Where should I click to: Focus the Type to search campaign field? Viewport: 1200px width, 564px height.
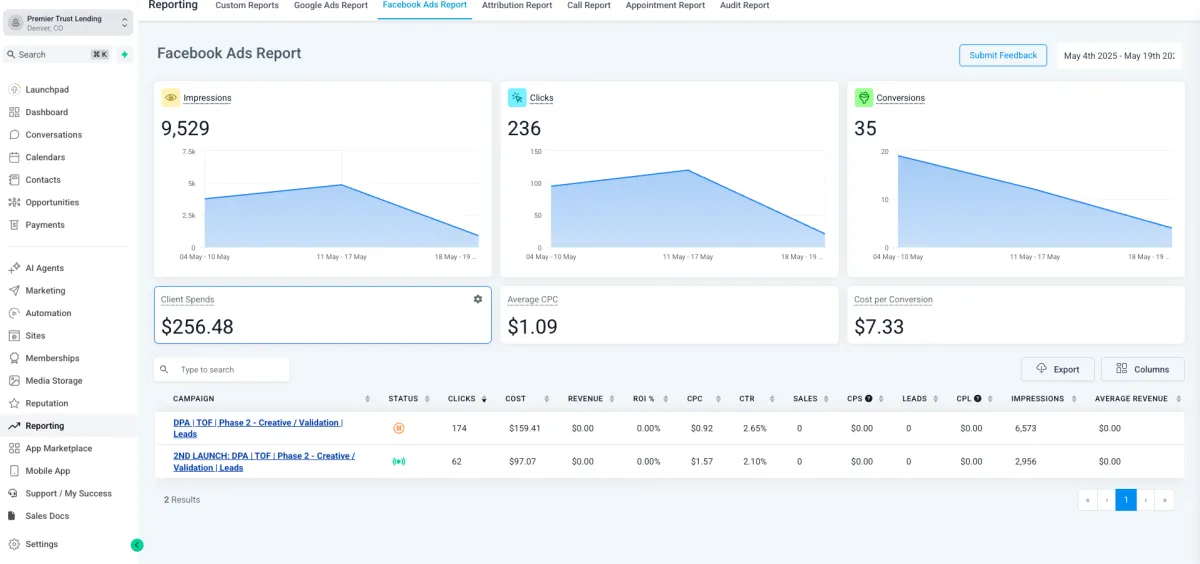pyautogui.click(x=222, y=370)
